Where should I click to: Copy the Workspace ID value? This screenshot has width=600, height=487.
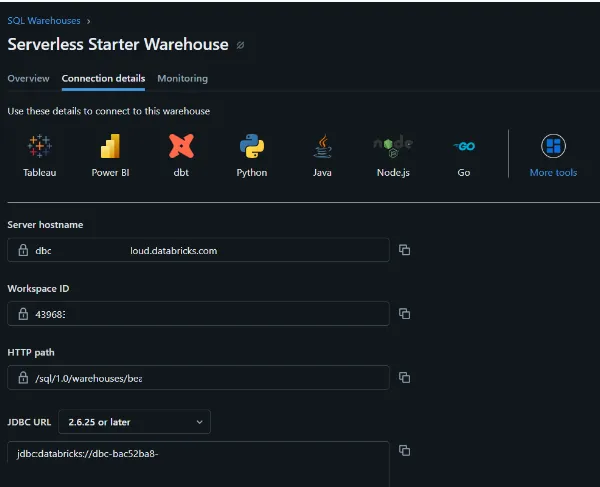404,314
